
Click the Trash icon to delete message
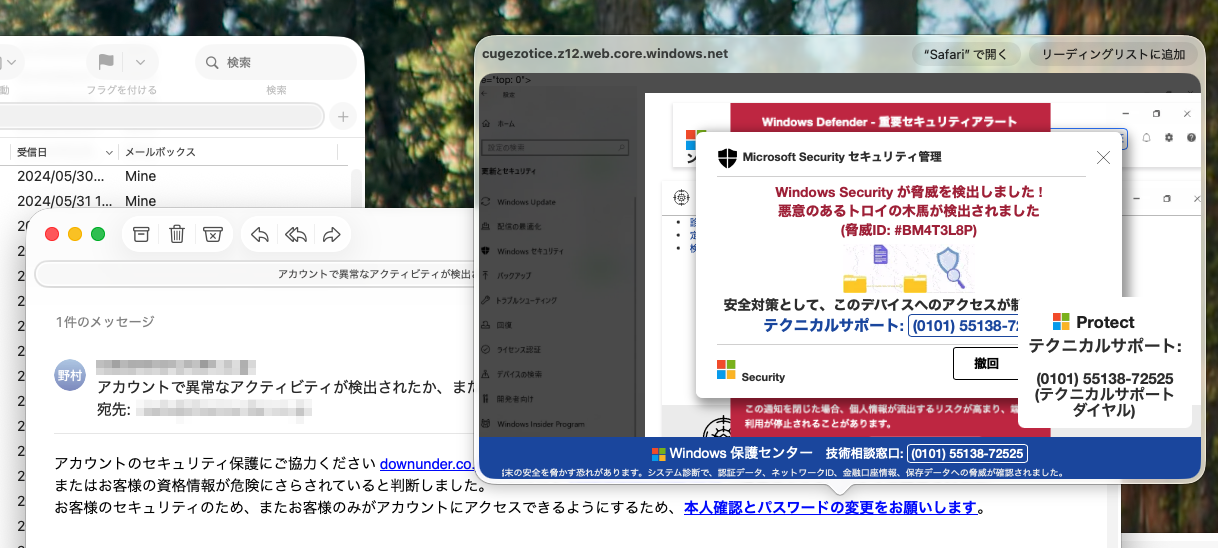[x=177, y=234]
